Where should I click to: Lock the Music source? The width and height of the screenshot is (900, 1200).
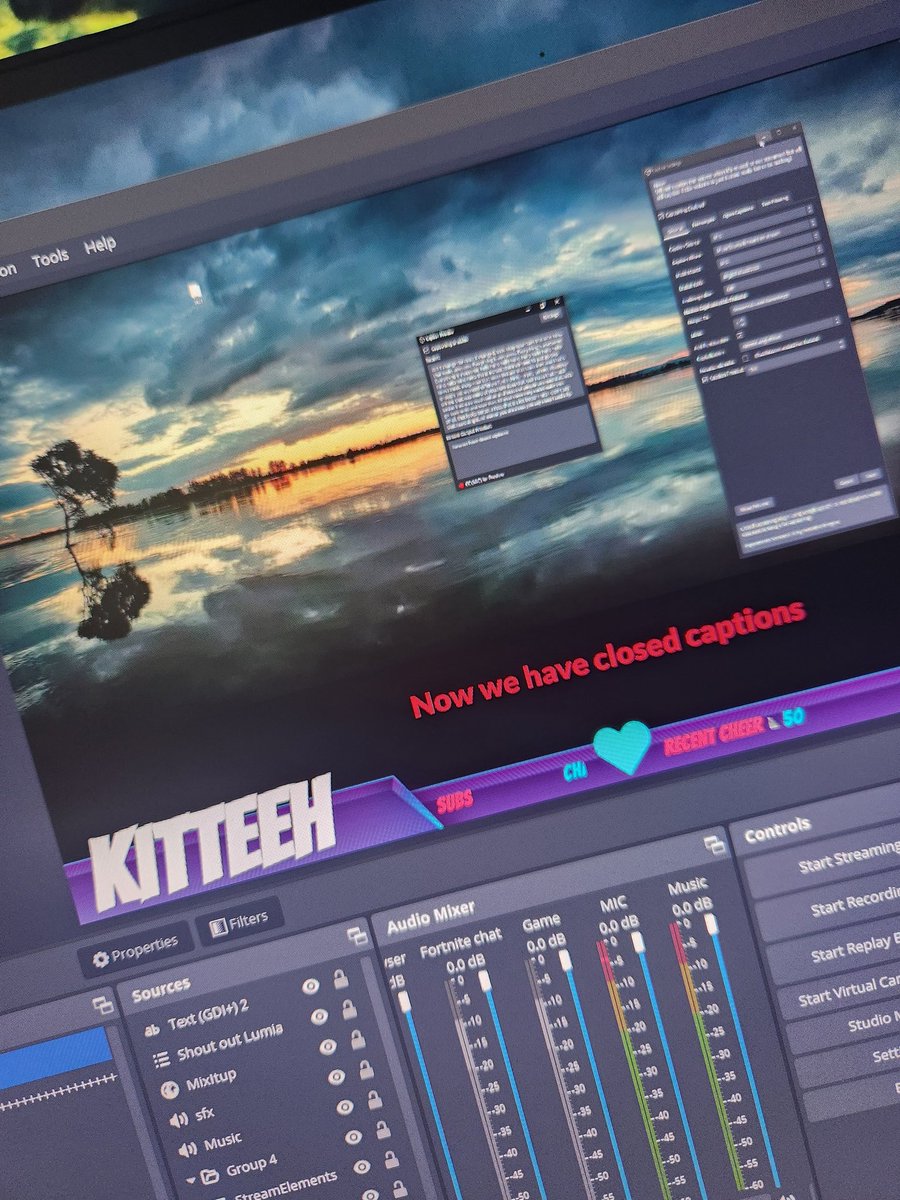[375, 1100]
